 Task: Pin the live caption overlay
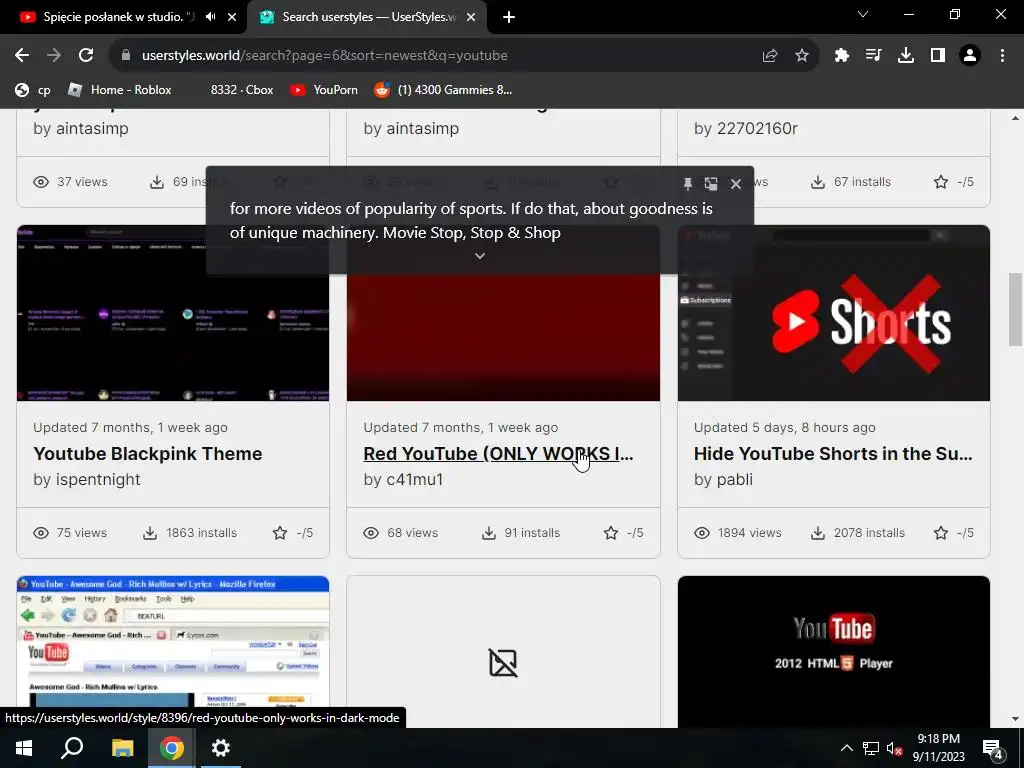coord(688,184)
